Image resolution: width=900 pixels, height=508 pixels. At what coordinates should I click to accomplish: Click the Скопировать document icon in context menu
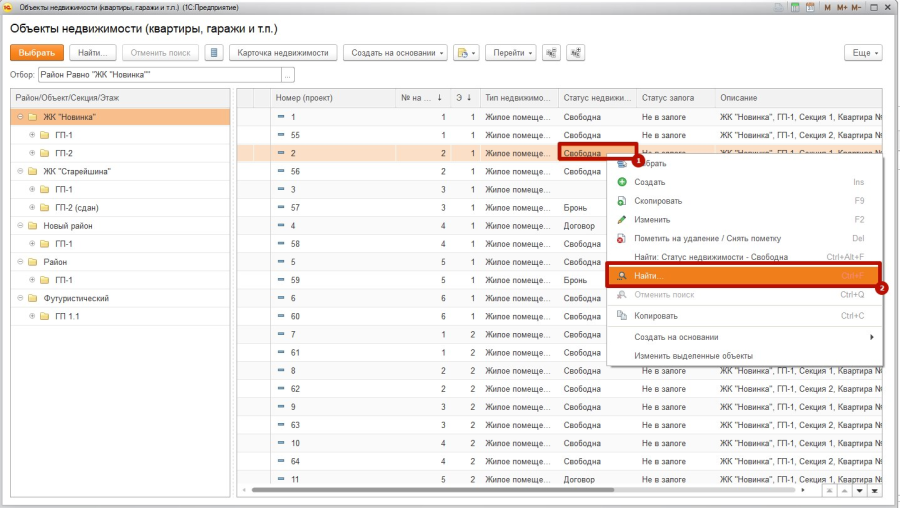click(x=622, y=201)
